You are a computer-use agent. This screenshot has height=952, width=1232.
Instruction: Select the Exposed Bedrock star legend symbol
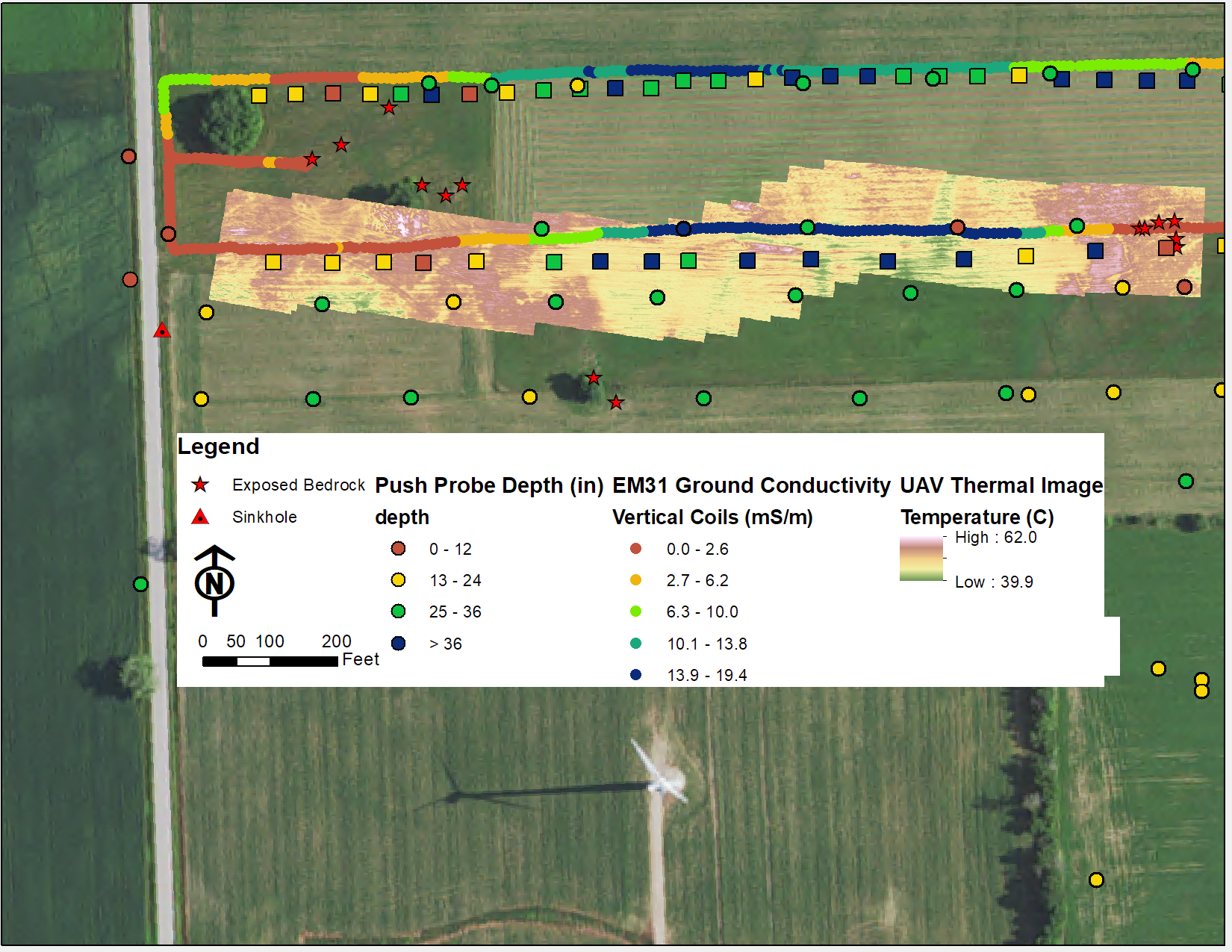coord(202,485)
